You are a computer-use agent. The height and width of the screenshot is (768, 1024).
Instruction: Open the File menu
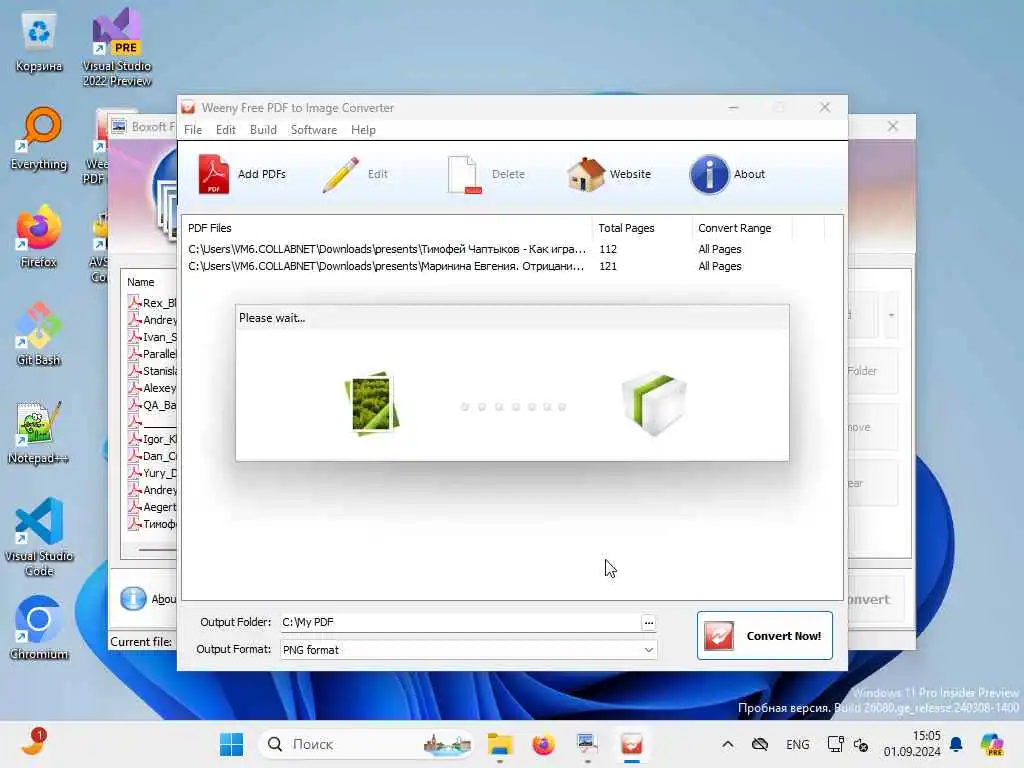point(193,130)
